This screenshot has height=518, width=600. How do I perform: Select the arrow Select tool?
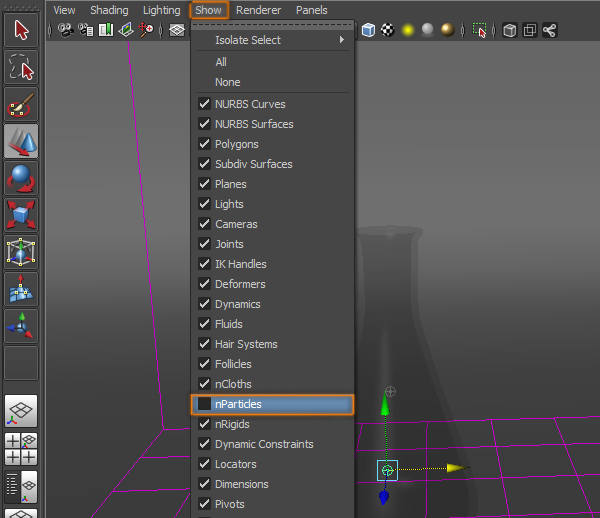pyautogui.click(x=21, y=29)
